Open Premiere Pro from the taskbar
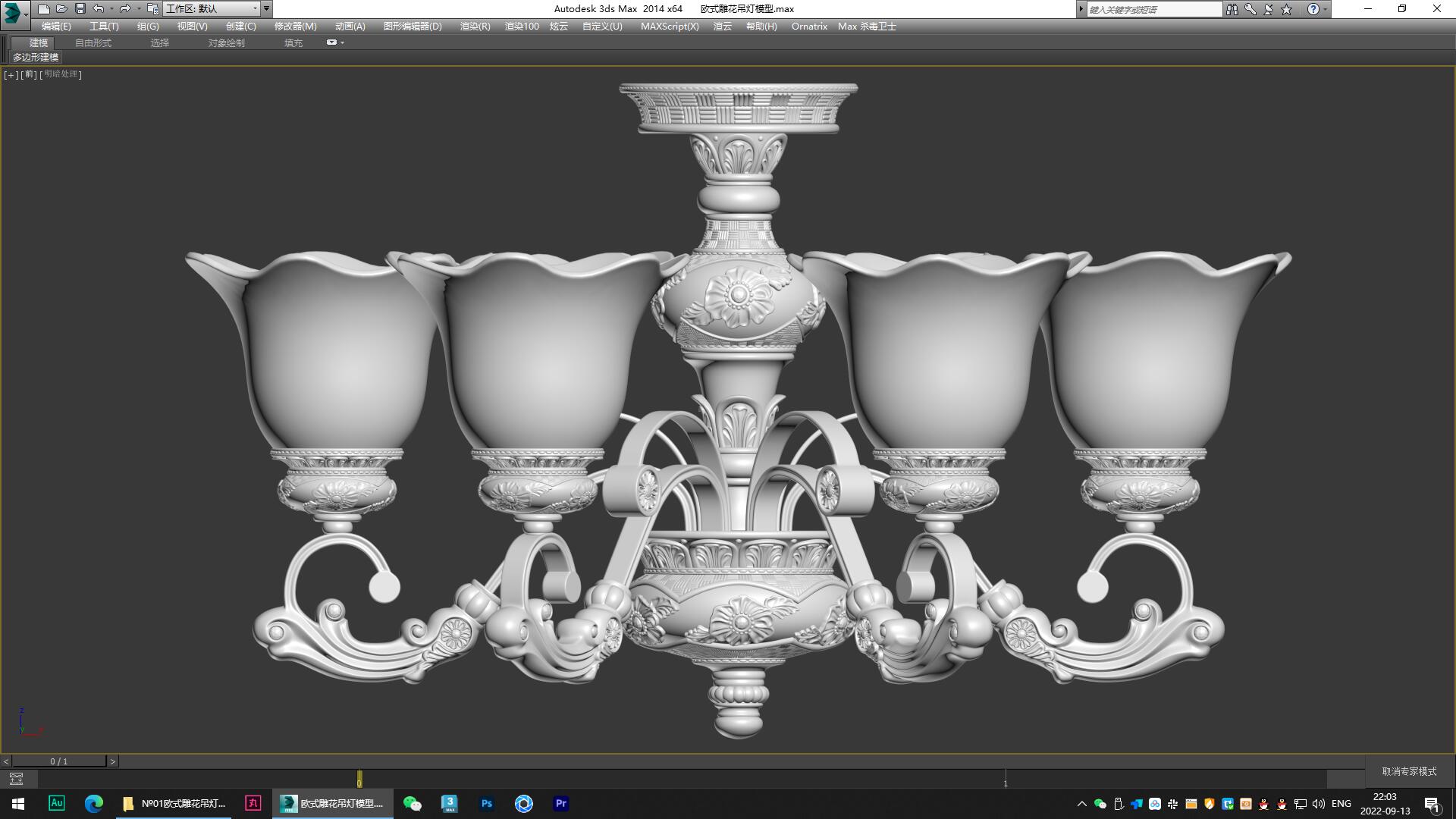This screenshot has width=1456, height=819. point(560,803)
